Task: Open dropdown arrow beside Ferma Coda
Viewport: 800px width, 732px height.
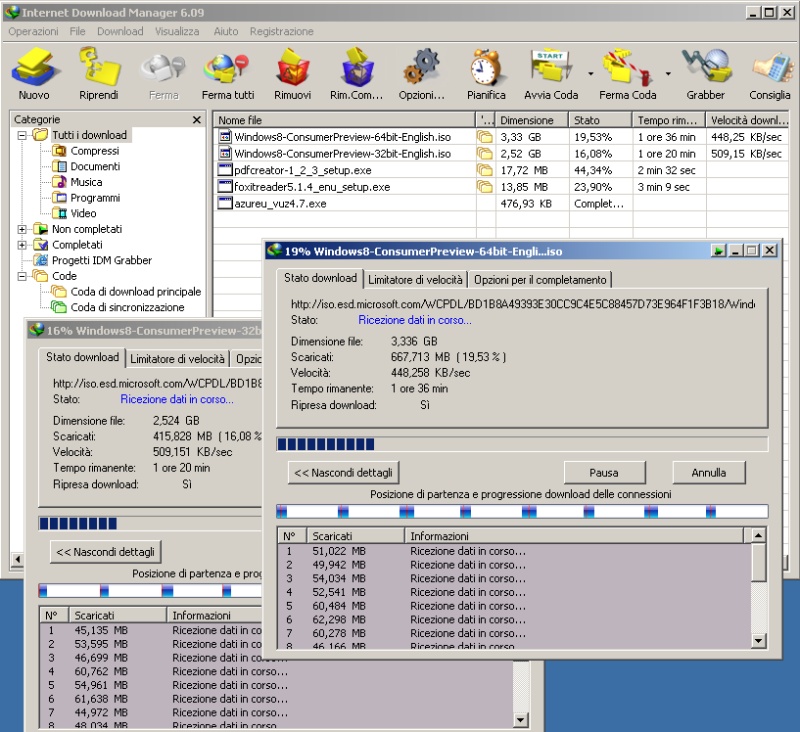Action: pyautogui.click(x=667, y=74)
